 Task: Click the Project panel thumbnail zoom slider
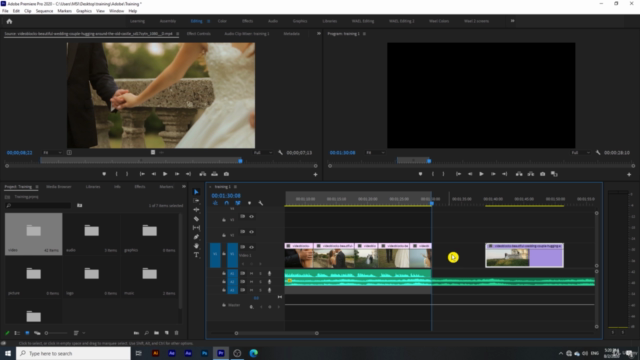click(56, 333)
